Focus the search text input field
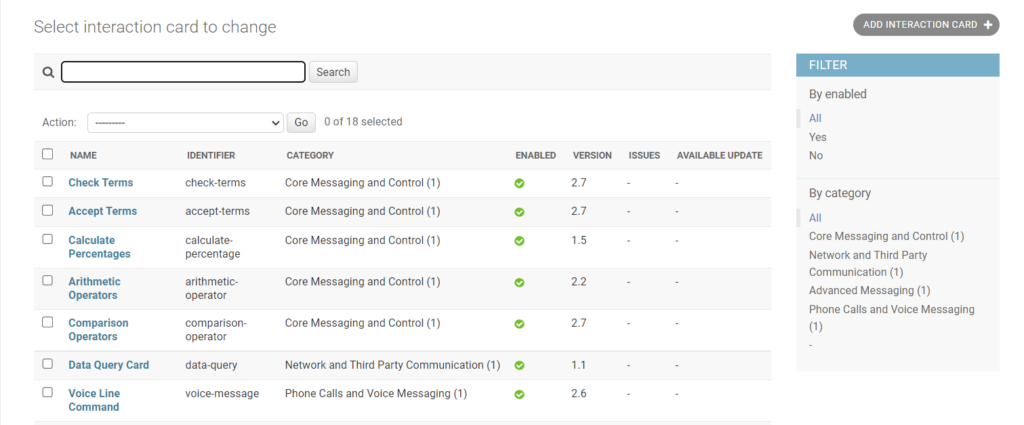 pos(183,72)
